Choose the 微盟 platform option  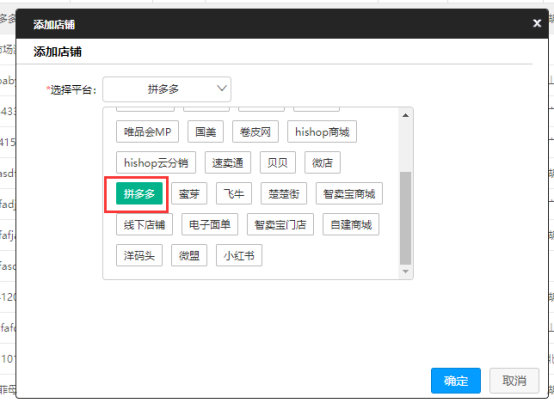point(189,255)
